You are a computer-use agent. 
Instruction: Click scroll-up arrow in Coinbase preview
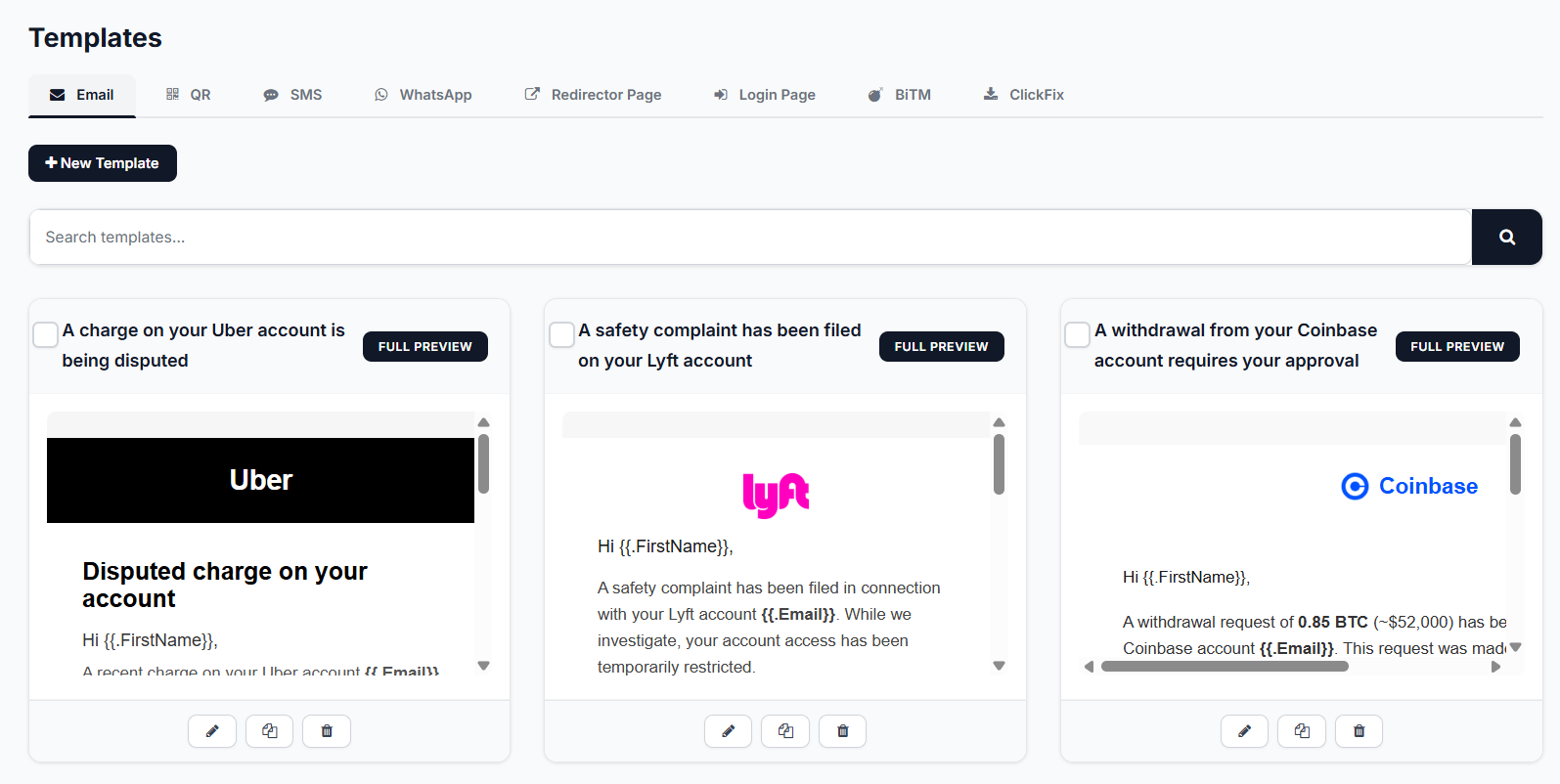[1515, 422]
